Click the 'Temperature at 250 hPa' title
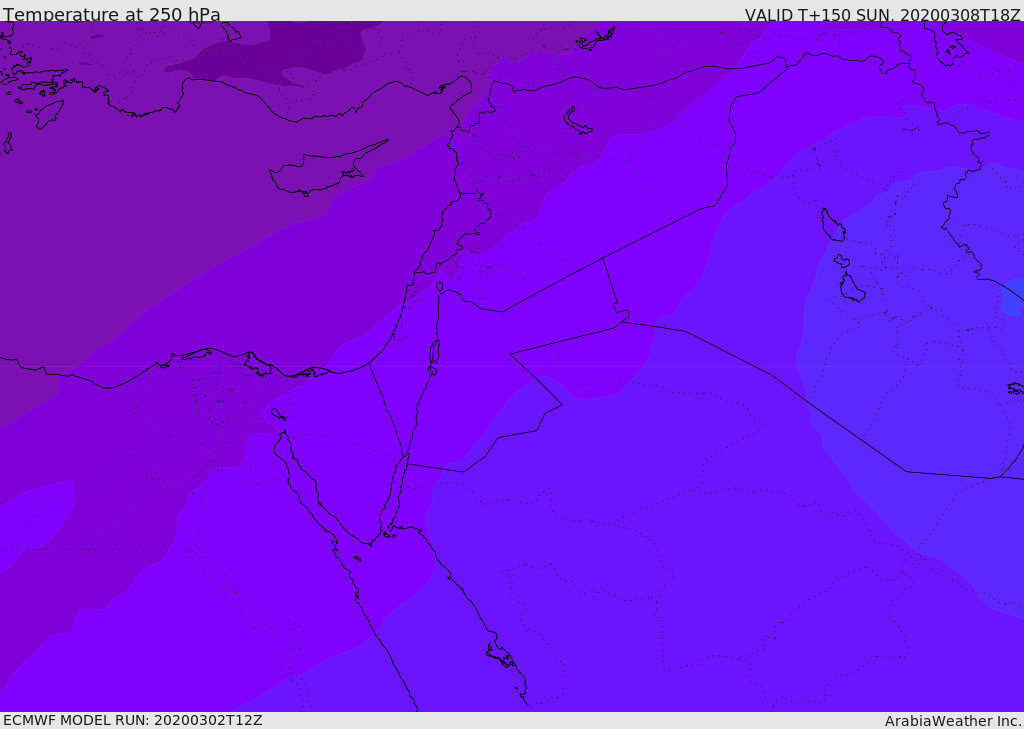This screenshot has height=729, width=1024. point(112,14)
